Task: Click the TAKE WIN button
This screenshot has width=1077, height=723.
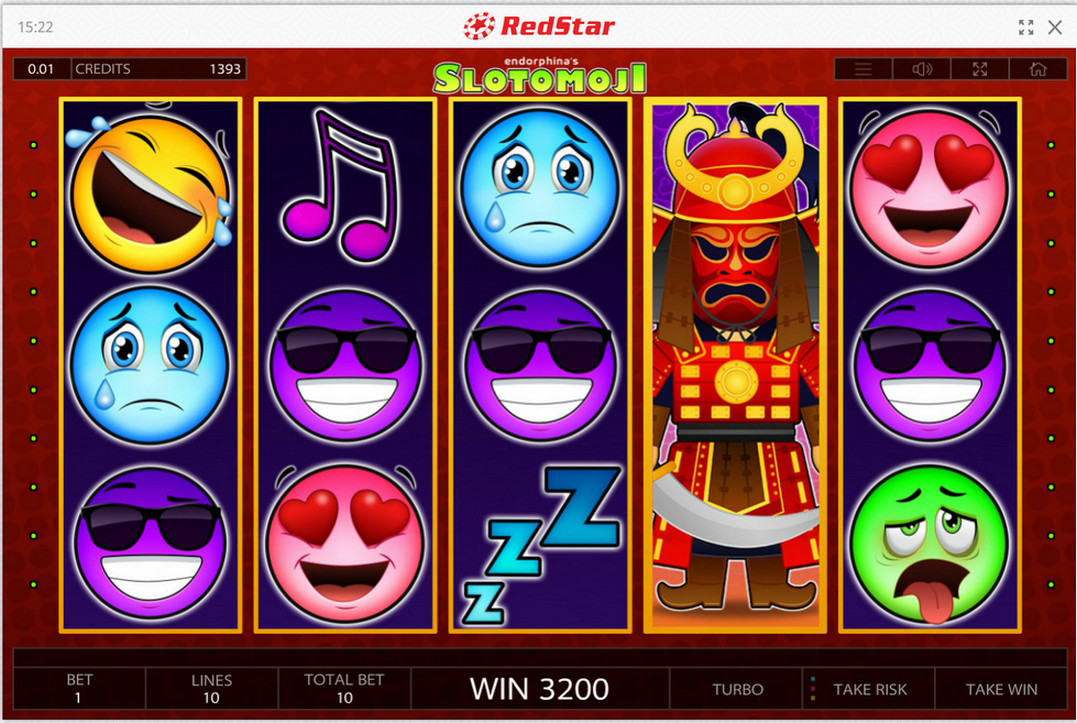Action: [1001, 689]
